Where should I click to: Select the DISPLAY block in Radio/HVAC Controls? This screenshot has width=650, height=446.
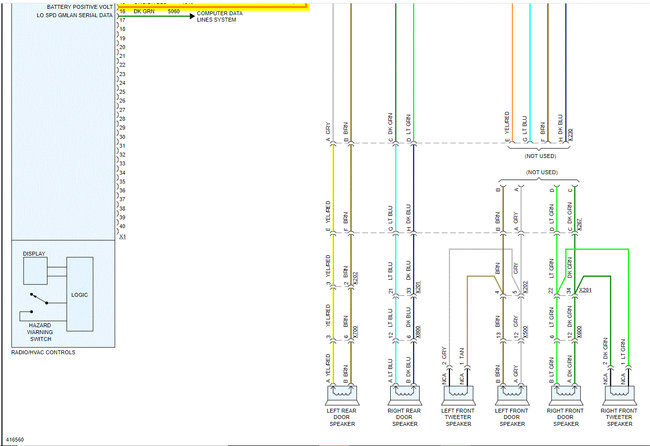pyautogui.click(x=35, y=271)
